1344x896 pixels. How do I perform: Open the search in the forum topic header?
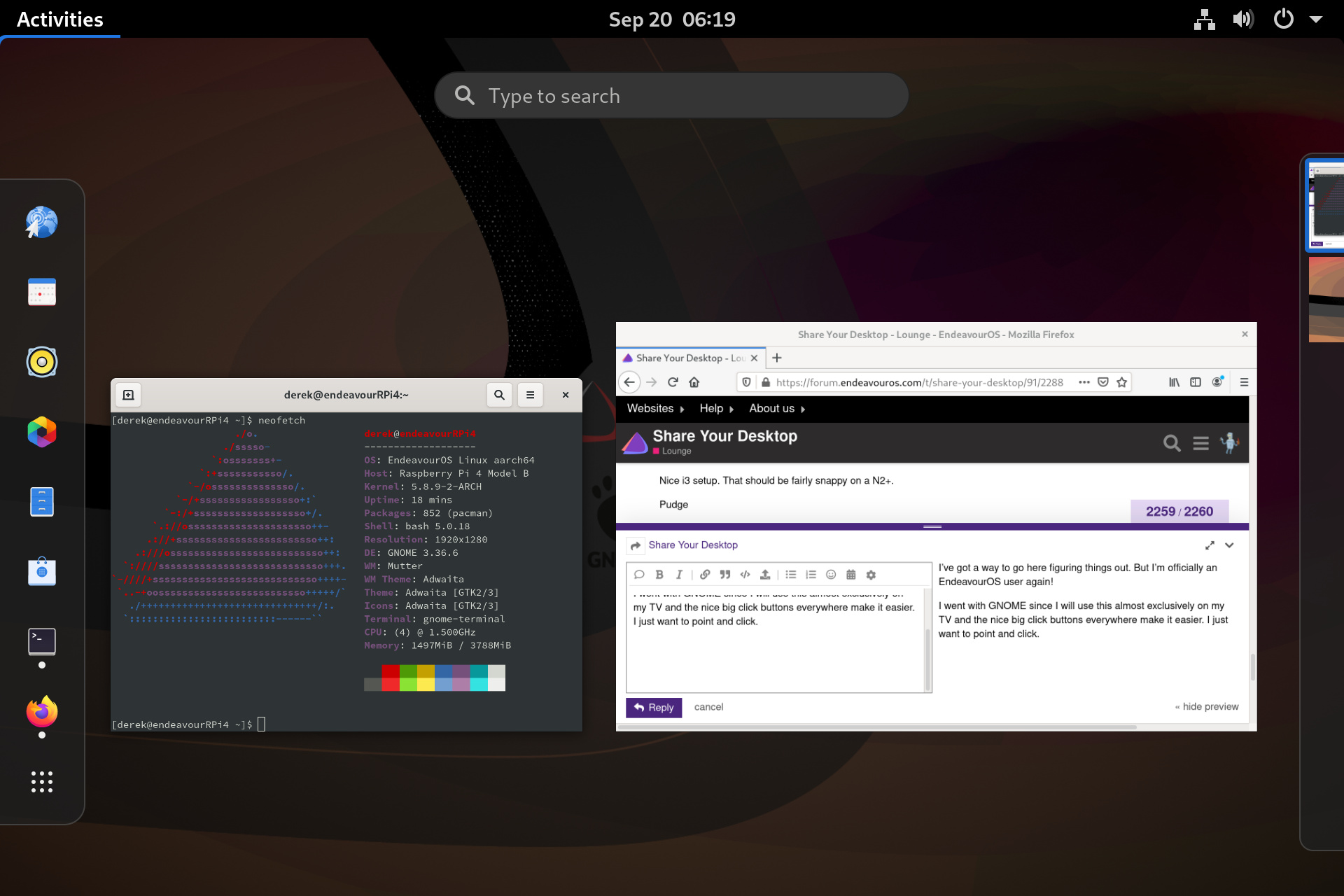tap(1172, 443)
